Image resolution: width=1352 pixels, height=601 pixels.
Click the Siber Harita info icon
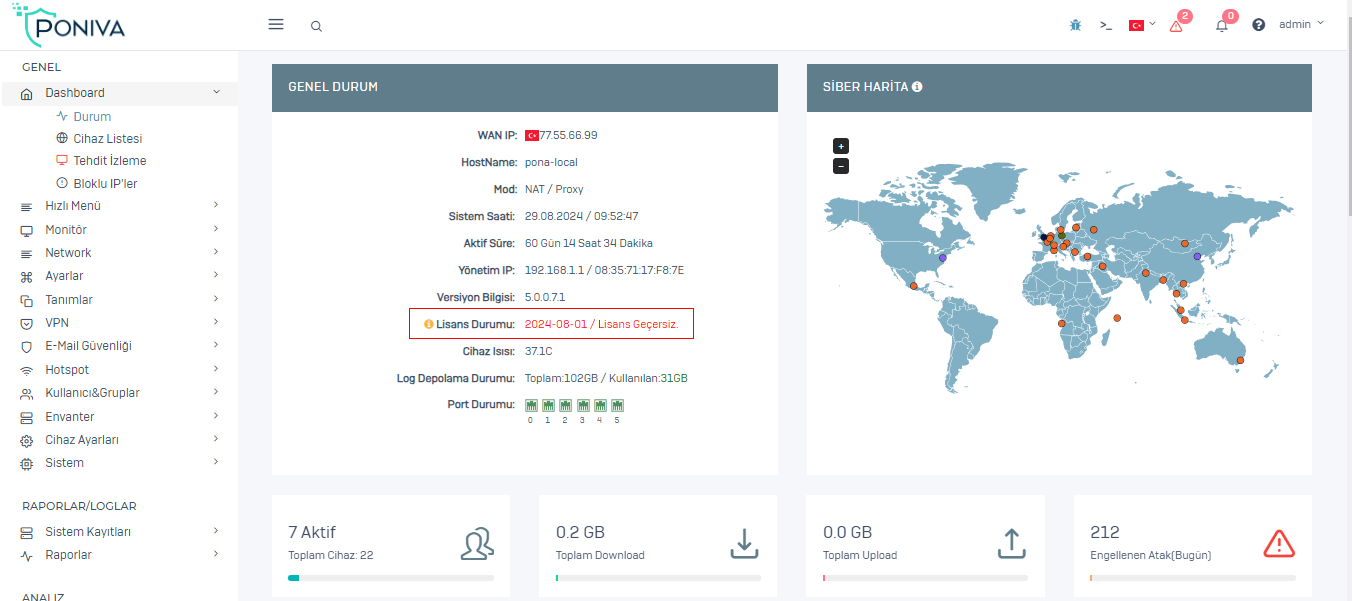pyautogui.click(x=917, y=87)
